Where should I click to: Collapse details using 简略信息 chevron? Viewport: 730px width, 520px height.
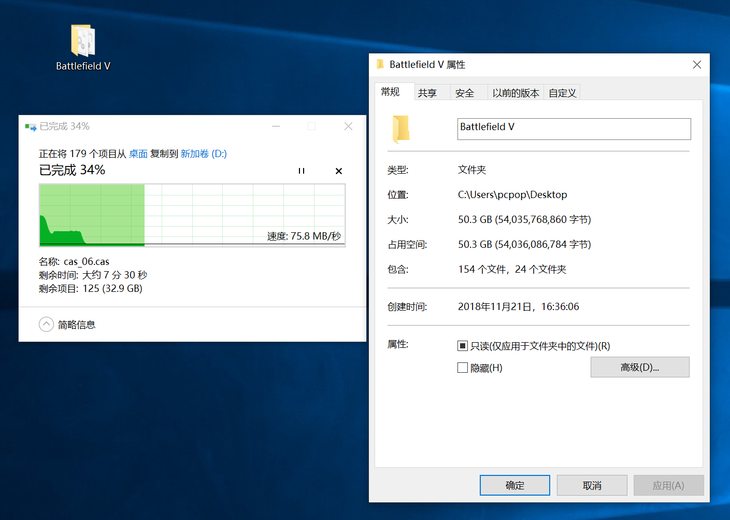pyautogui.click(x=46, y=324)
